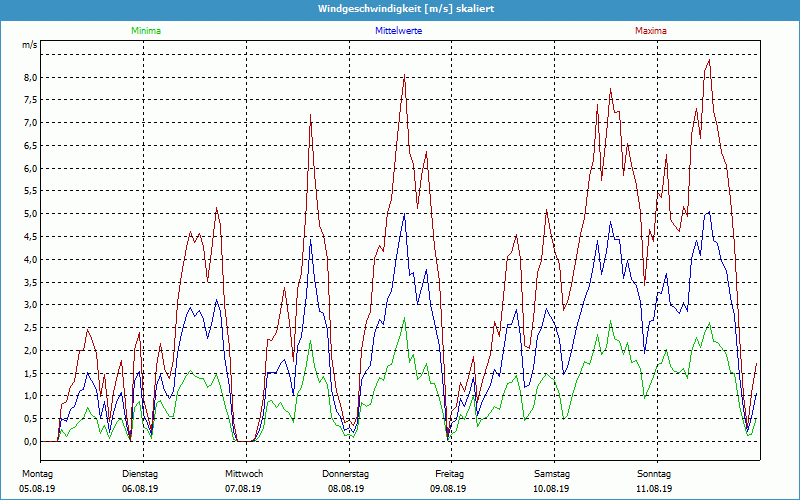The height and width of the screenshot is (500, 800).
Task: Click the 'm/s' axis unit label
Action: point(30,45)
